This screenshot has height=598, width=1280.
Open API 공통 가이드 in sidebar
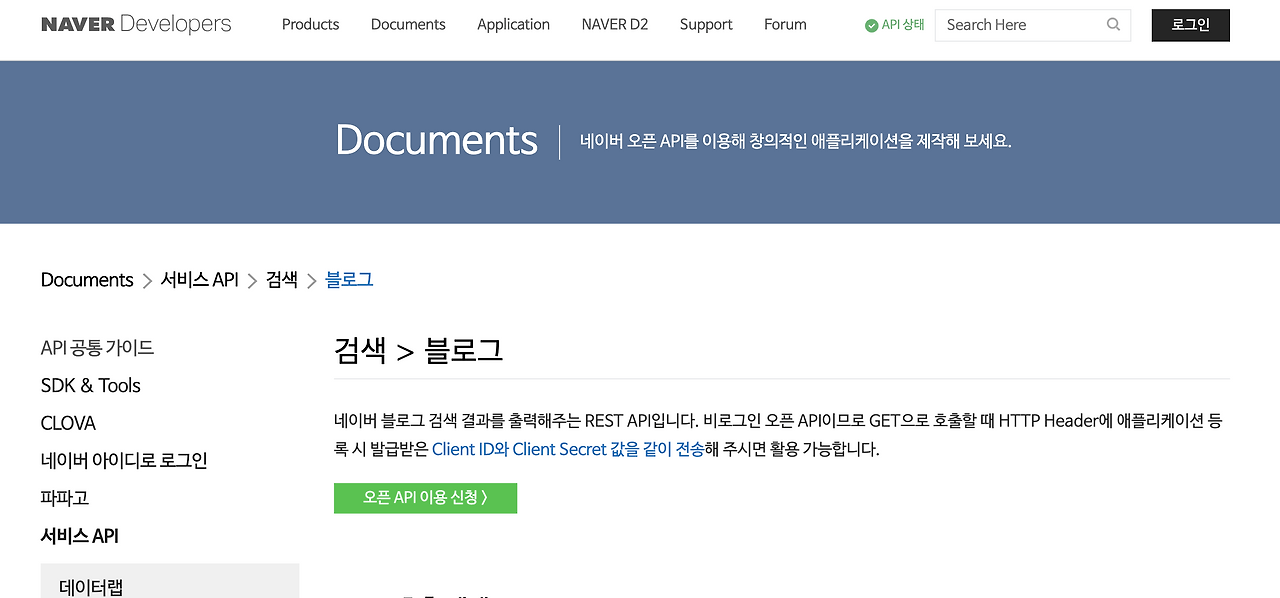[97, 348]
